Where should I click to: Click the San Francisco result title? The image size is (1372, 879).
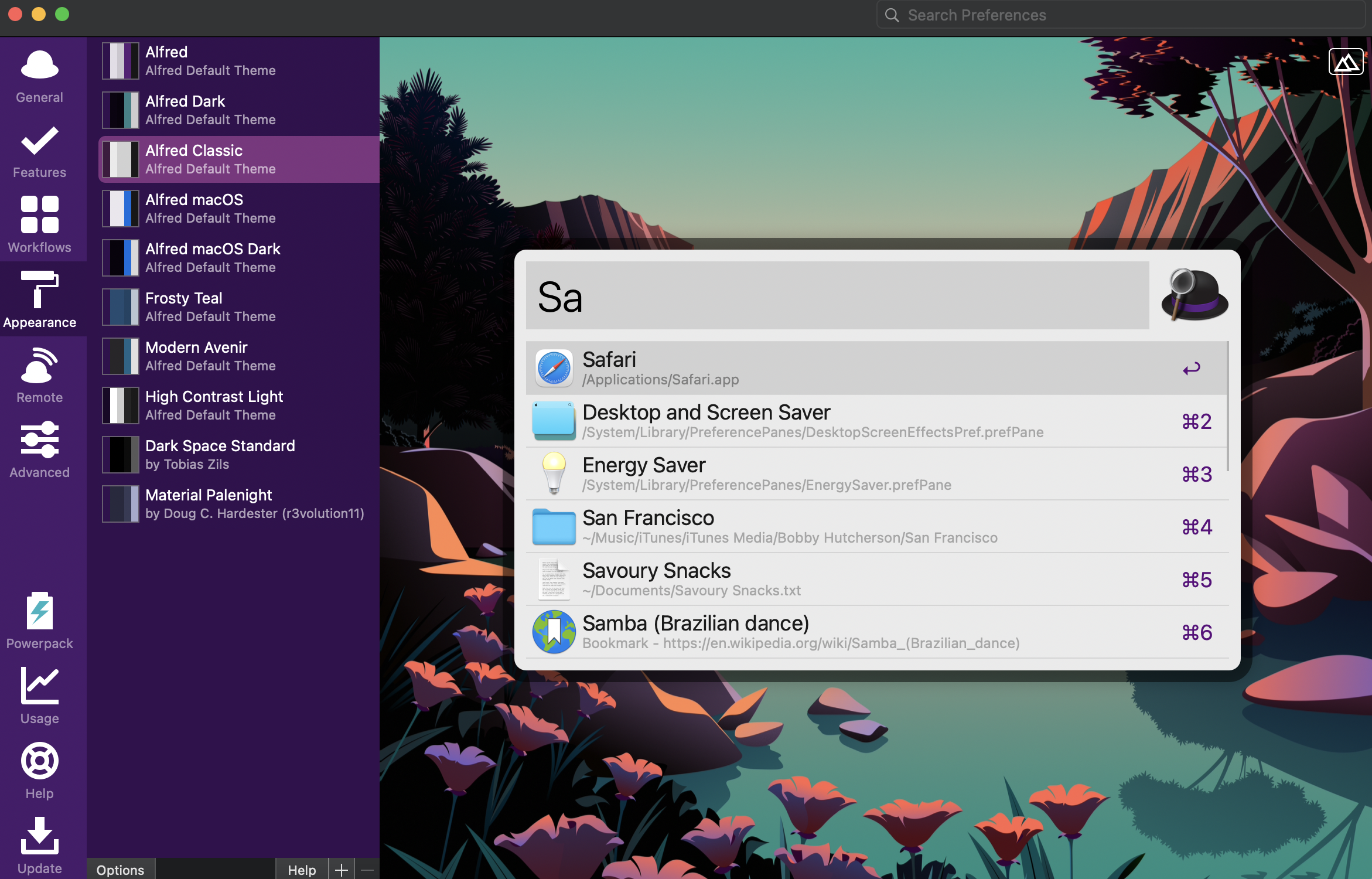[648, 517]
